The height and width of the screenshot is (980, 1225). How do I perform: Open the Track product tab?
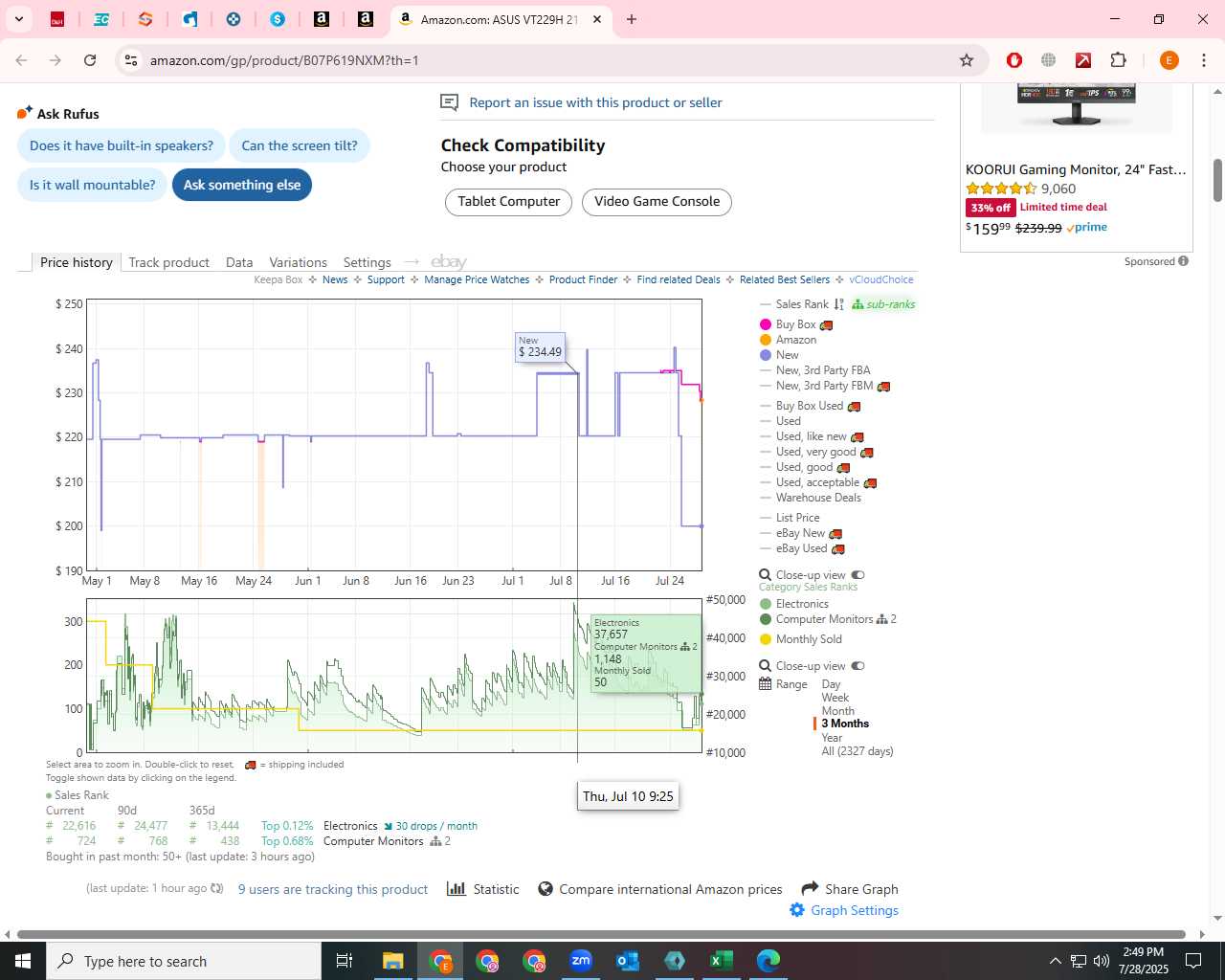(169, 262)
